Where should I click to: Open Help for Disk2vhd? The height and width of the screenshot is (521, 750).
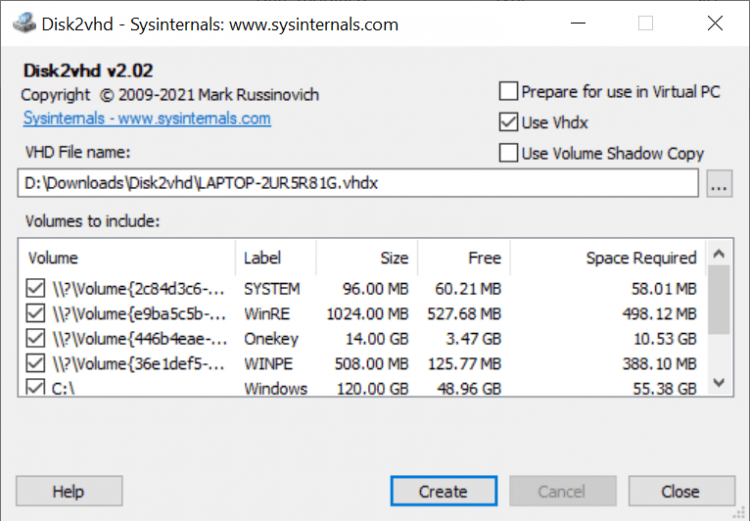click(69, 491)
